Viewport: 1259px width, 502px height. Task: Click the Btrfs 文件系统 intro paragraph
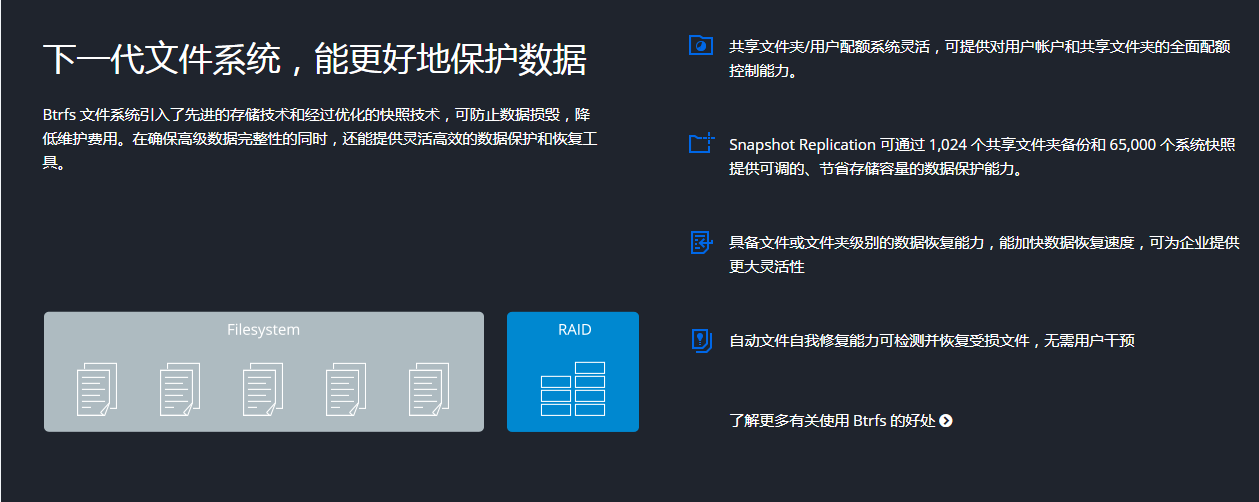tap(322, 139)
